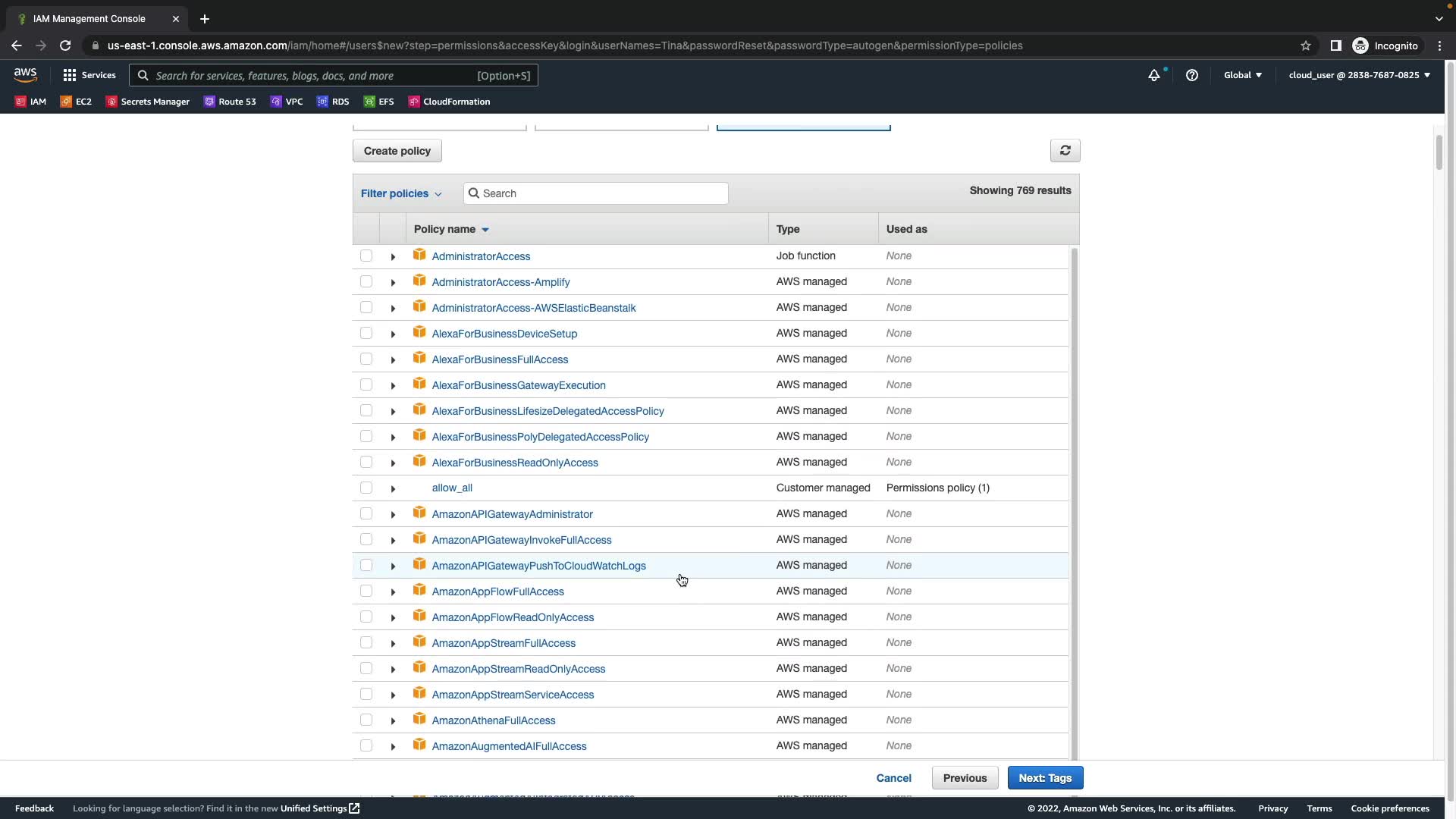Image resolution: width=1456 pixels, height=819 pixels.
Task: Open the AWS support help icon
Action: pyautogui.click(x=1191, y=75)
